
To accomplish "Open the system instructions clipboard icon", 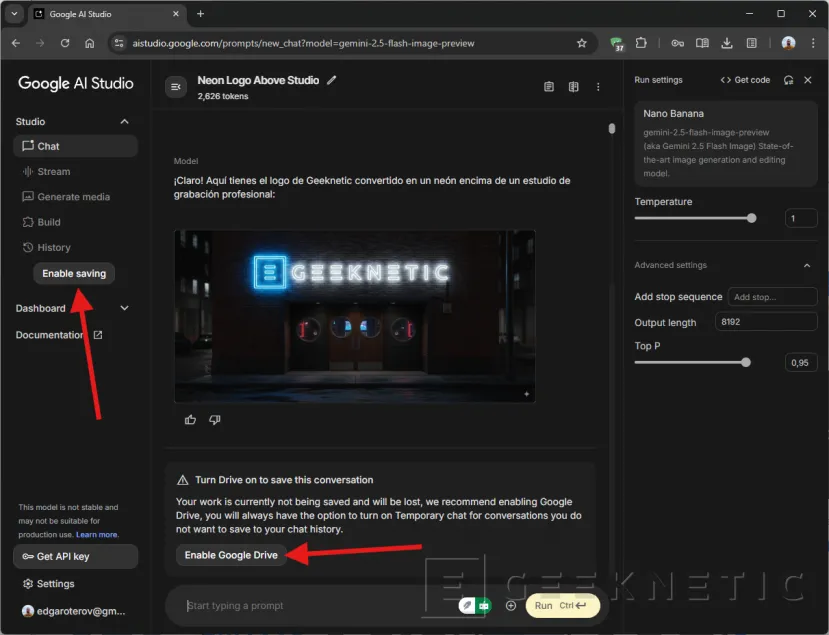I will point(549,87).
